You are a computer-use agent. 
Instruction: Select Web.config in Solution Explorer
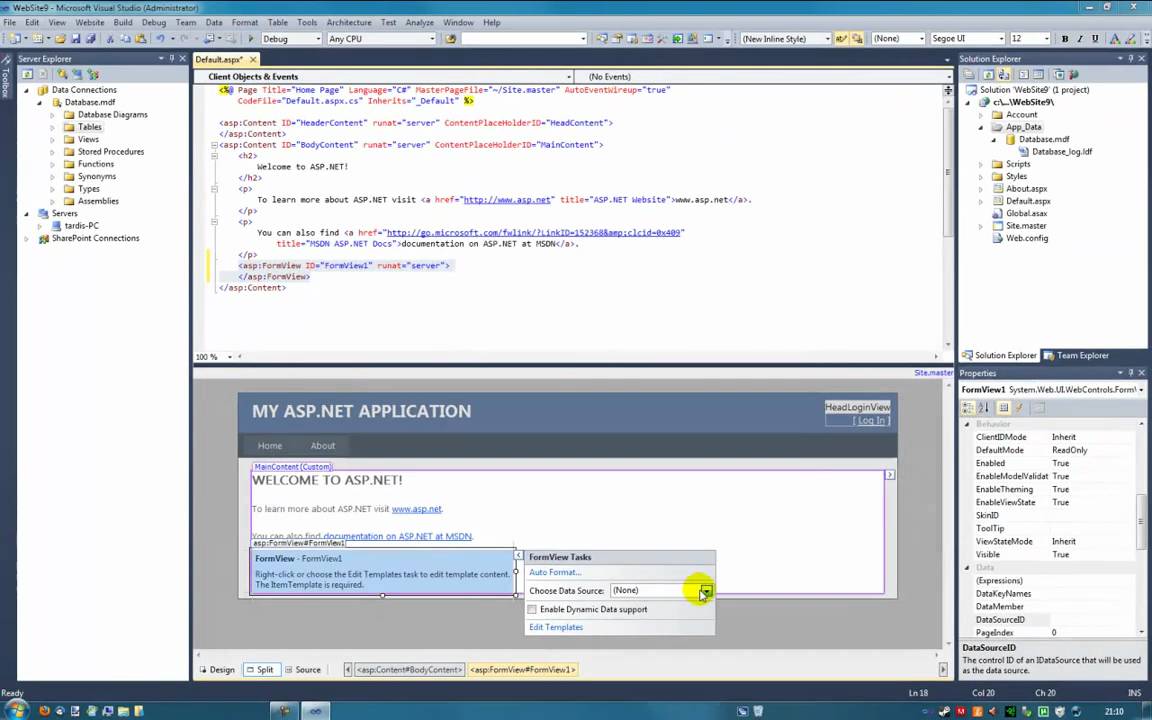[x=1026, y=238]
